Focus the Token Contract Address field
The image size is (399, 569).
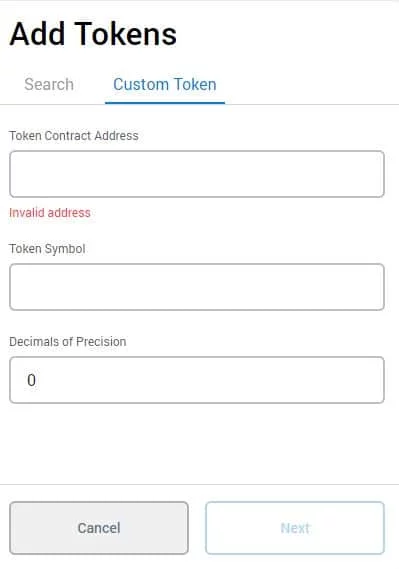[x=197, y=174]
